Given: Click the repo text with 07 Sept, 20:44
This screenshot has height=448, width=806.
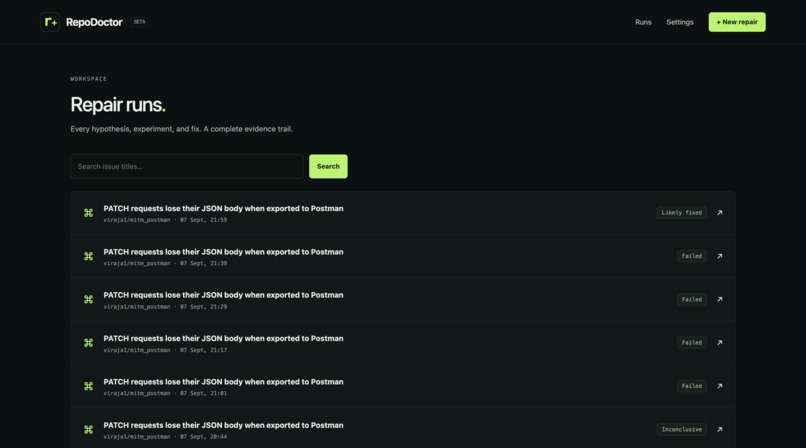Looking at the screenshot, I should coord(165,437).
